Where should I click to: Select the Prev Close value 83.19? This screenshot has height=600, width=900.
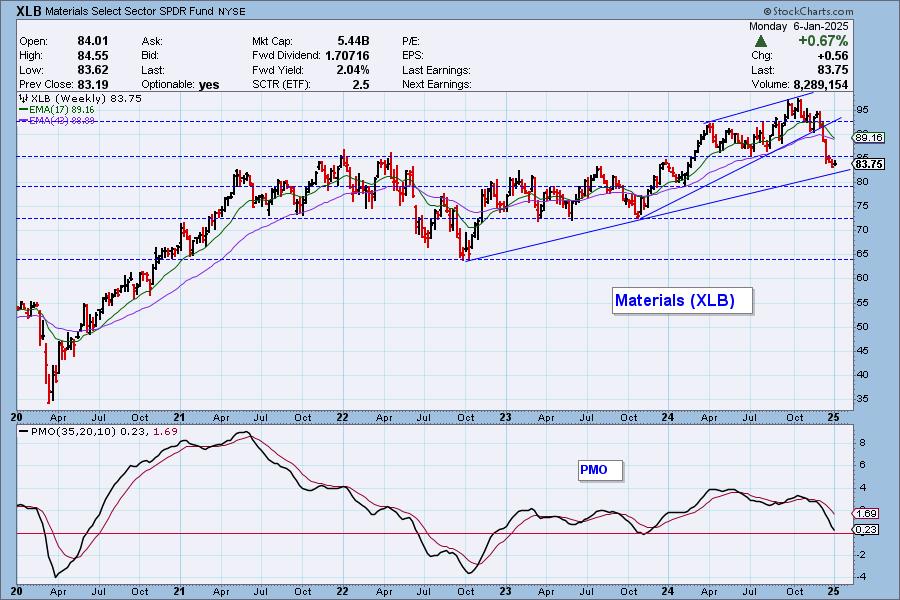(x=92, y=84)
